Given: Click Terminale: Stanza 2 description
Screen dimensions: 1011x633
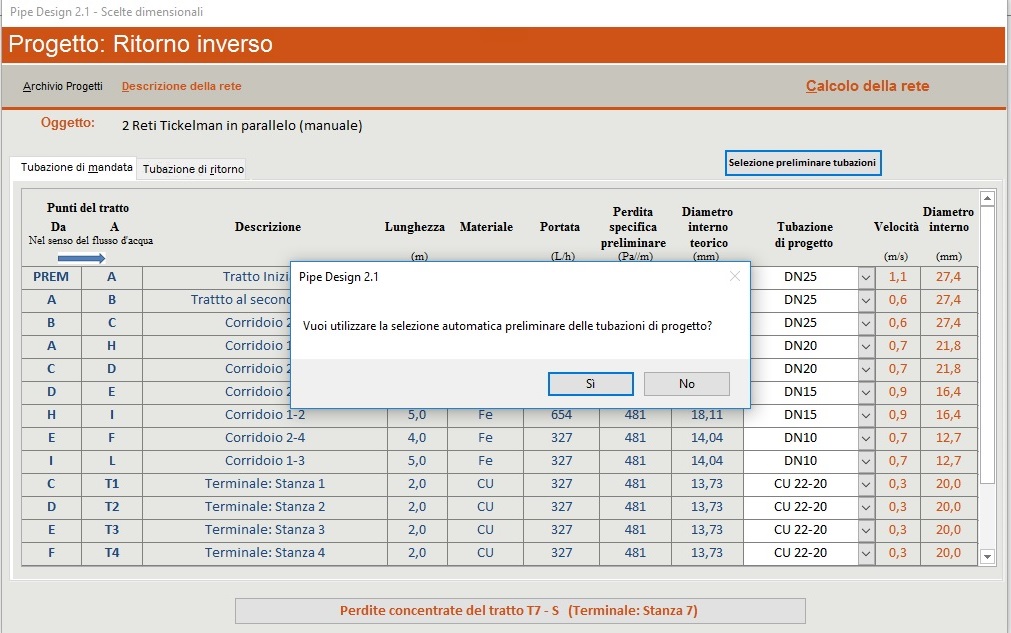Looking at the screenshot, I should pos(265,507).
